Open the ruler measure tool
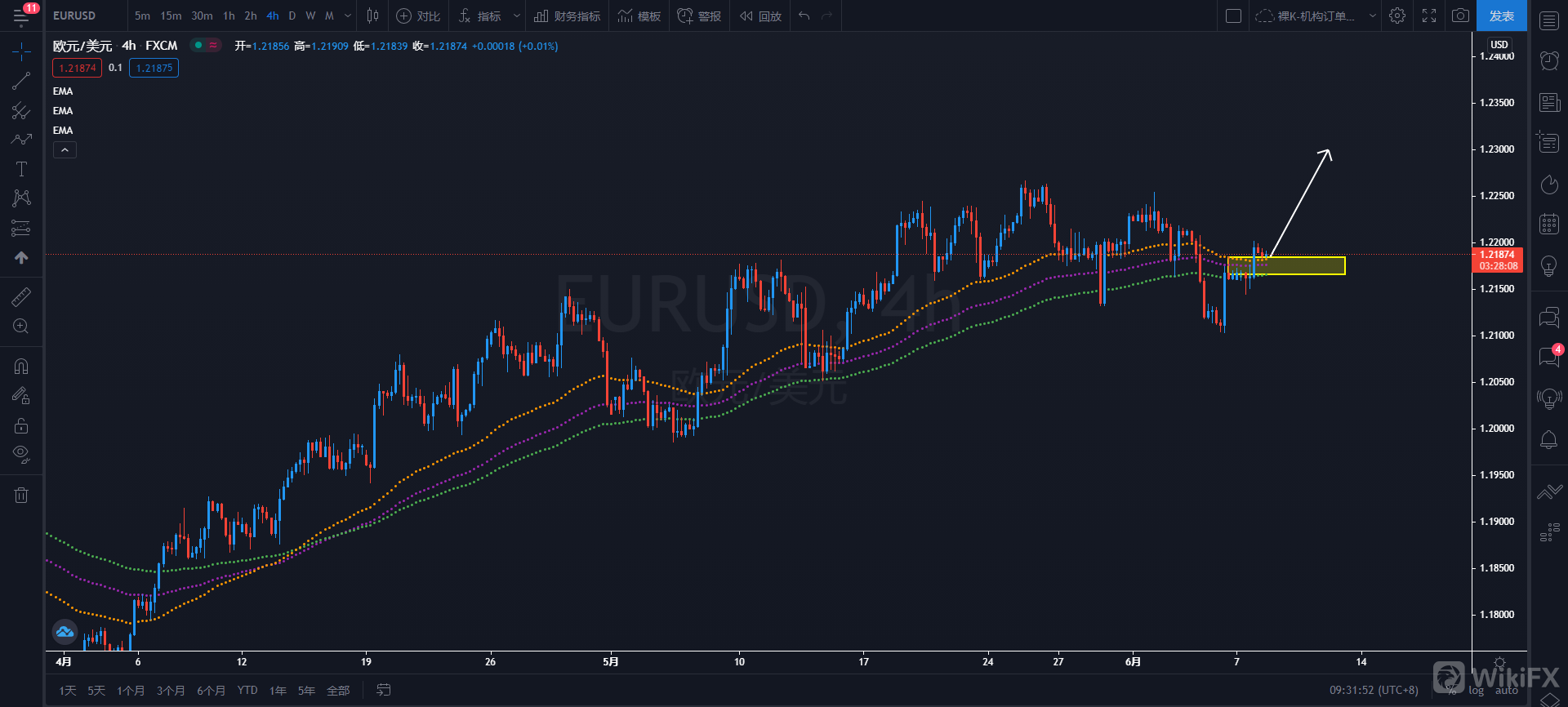This screenshot has height=707, width=1568. tap(21, 297)
